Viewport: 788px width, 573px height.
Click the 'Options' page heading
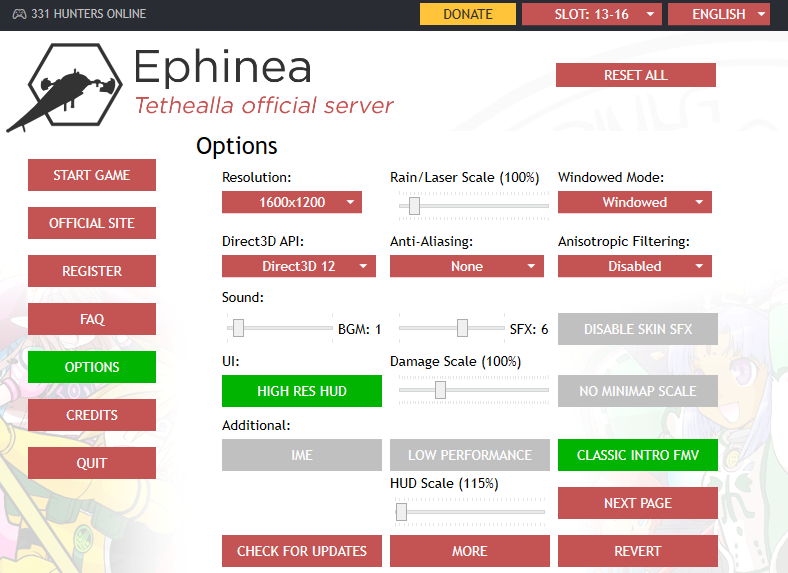point(237,146)
